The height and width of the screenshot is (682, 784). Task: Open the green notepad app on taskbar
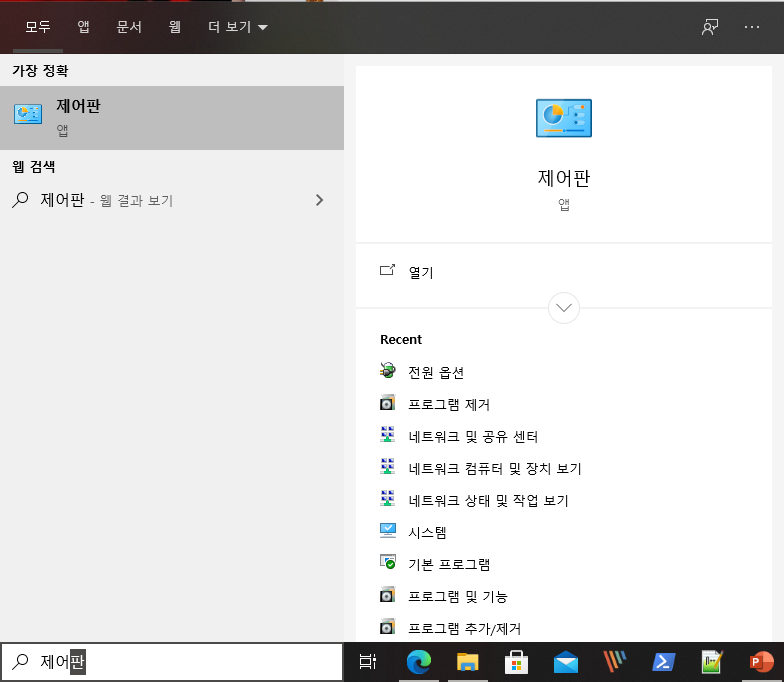coord(712,662)
